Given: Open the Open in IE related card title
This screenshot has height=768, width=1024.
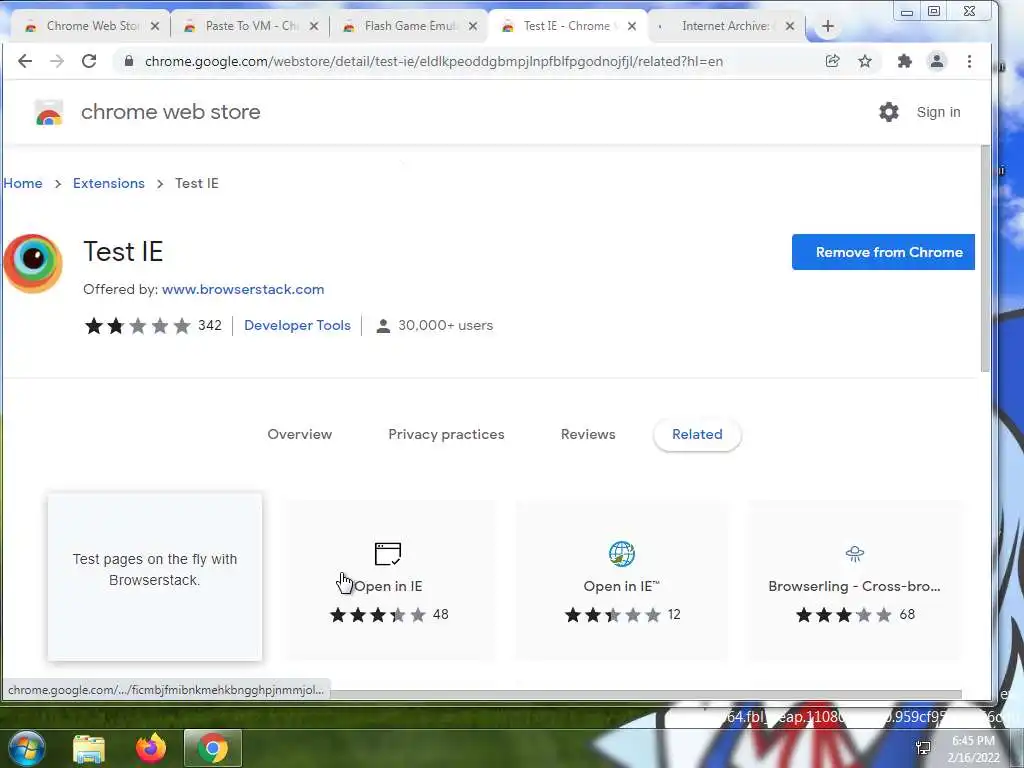Looking at the screenshot, I should pos(388,586).
